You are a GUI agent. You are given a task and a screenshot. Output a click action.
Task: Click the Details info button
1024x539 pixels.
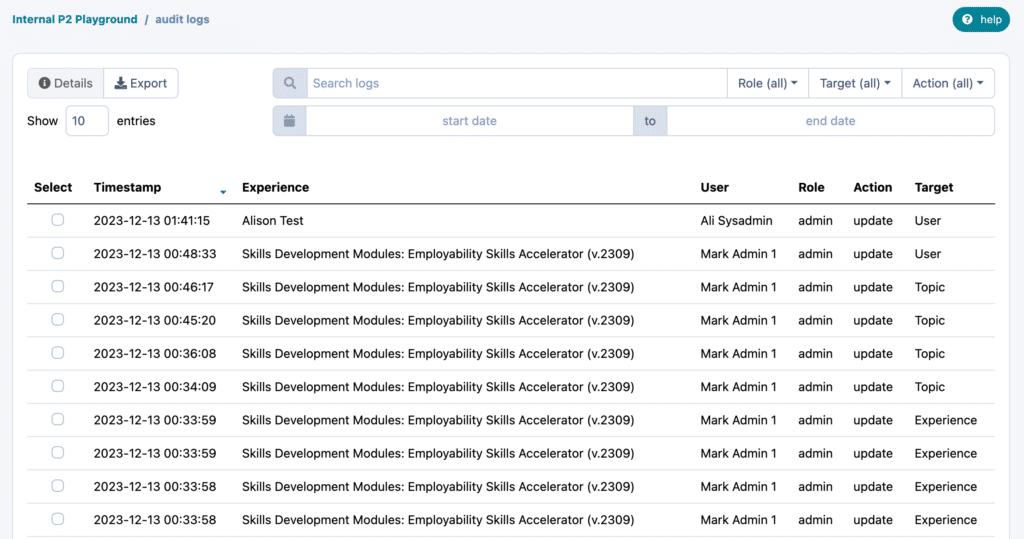click(x=66, y=83)
